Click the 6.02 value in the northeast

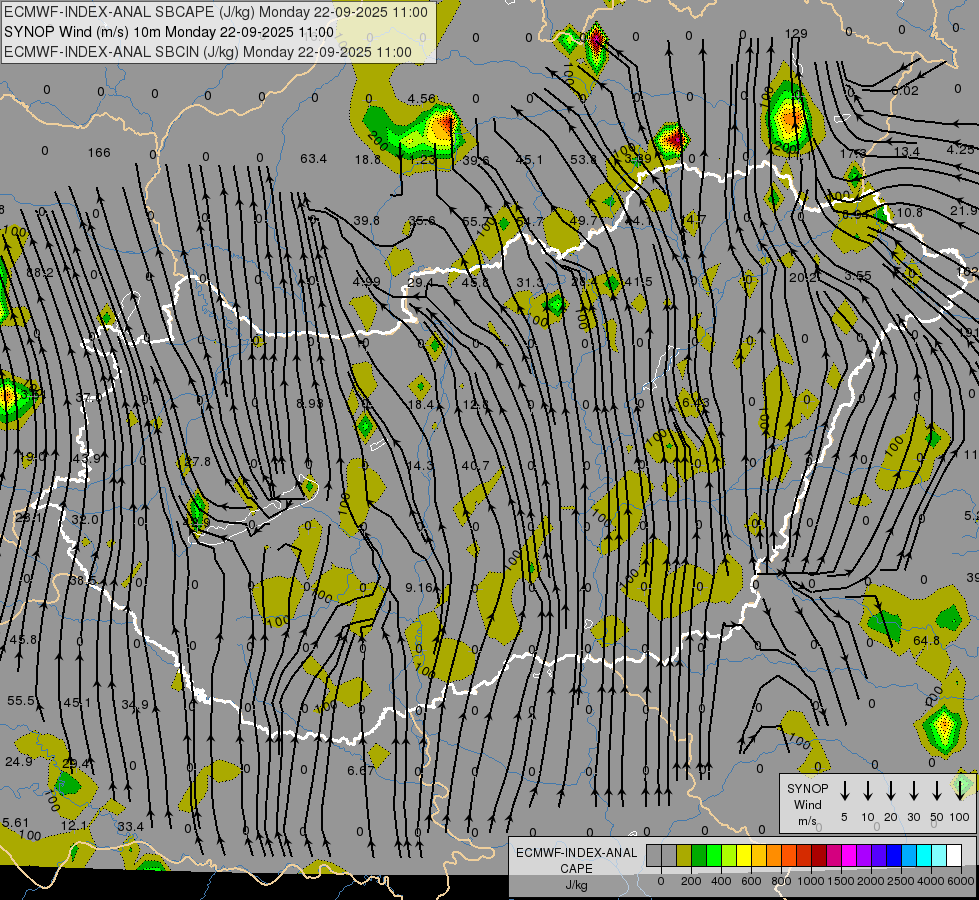905,91
